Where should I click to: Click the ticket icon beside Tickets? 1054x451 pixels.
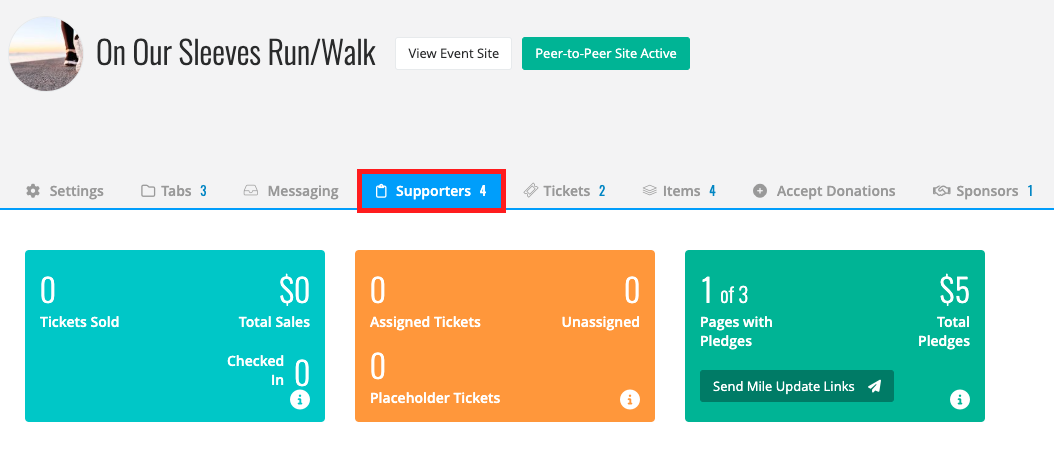click(530, 190)
